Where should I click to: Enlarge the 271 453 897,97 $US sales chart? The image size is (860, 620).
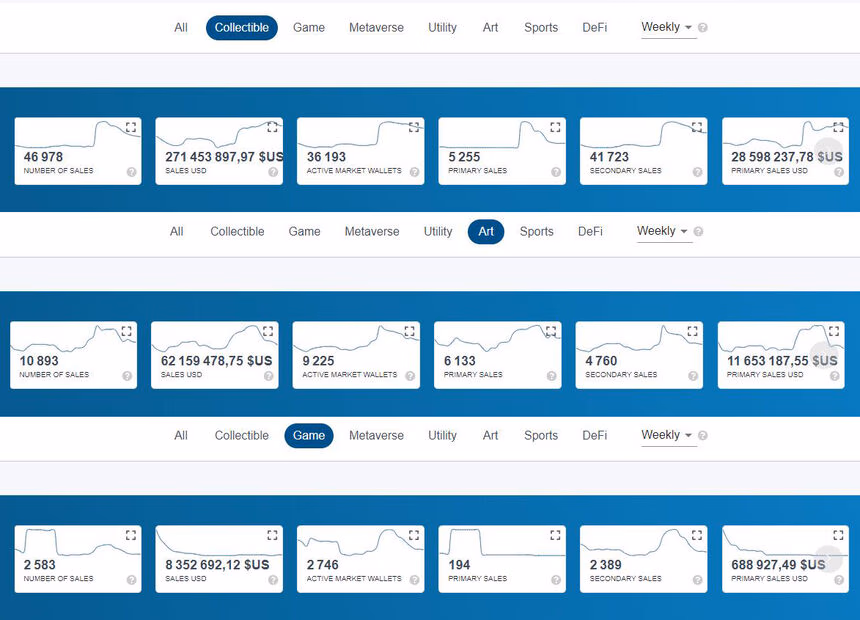272,128
